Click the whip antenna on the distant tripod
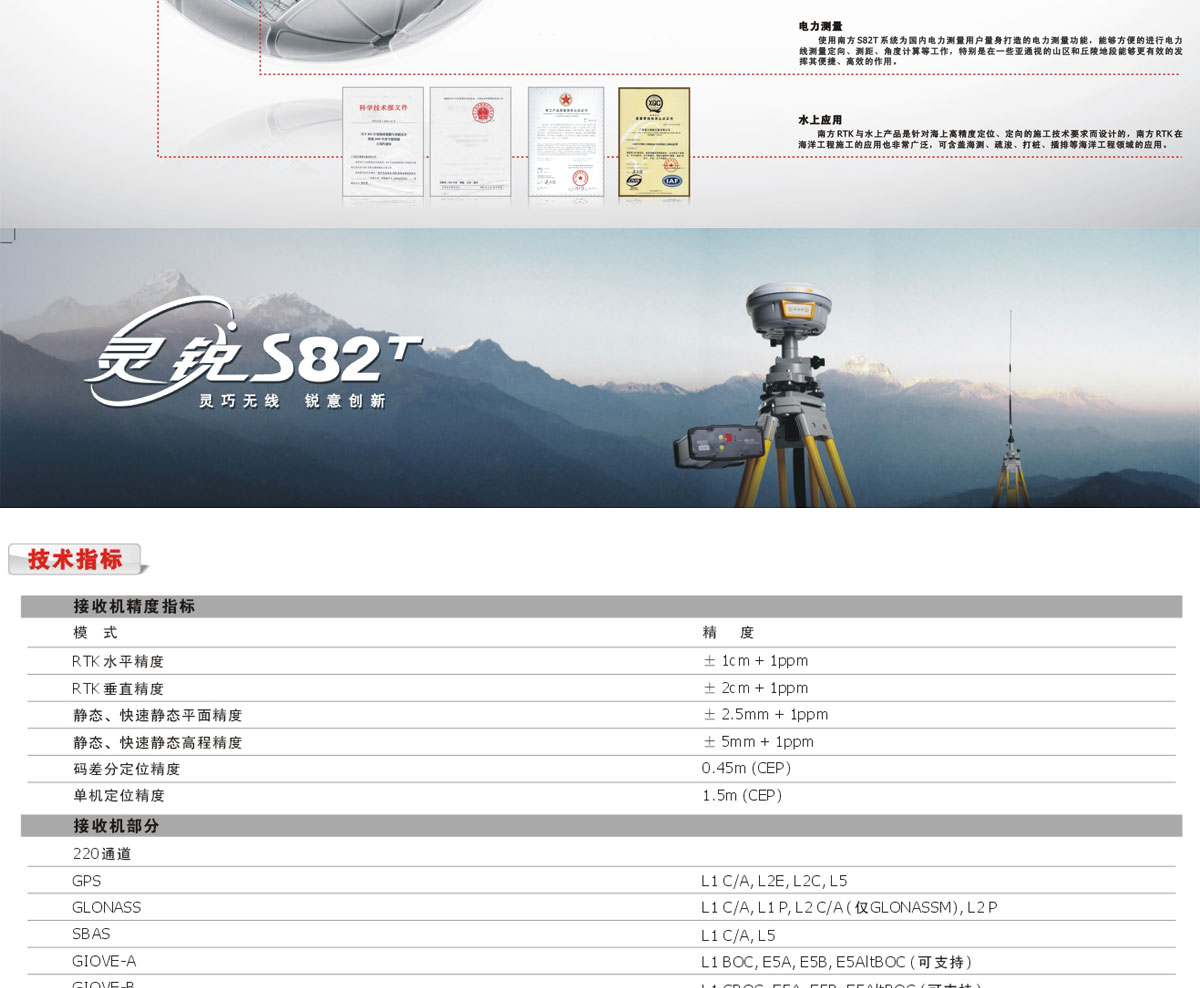1200x988 pixels. pos(1010,375)
